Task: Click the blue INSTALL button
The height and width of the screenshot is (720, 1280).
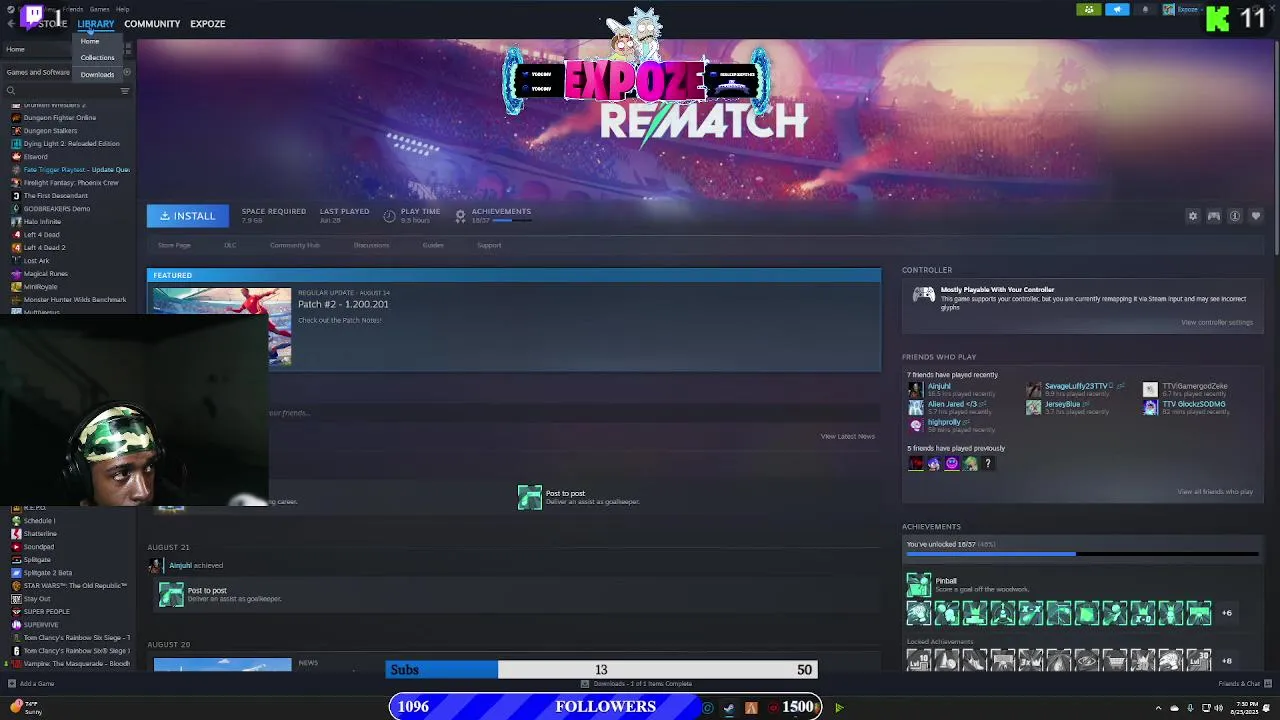Action: pos(188,216)
